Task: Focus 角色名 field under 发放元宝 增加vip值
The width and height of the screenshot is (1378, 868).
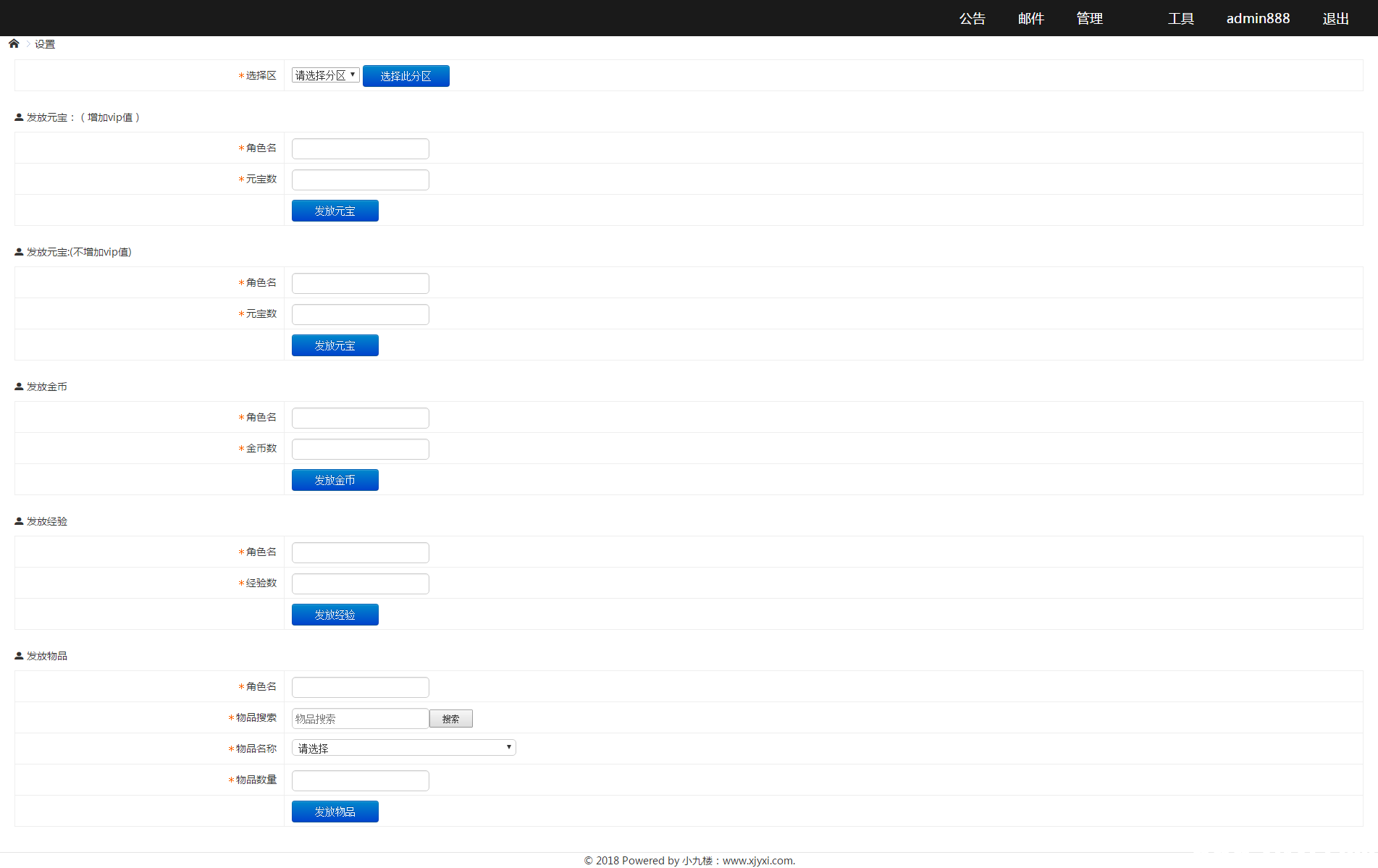Action: click(360, 148)
